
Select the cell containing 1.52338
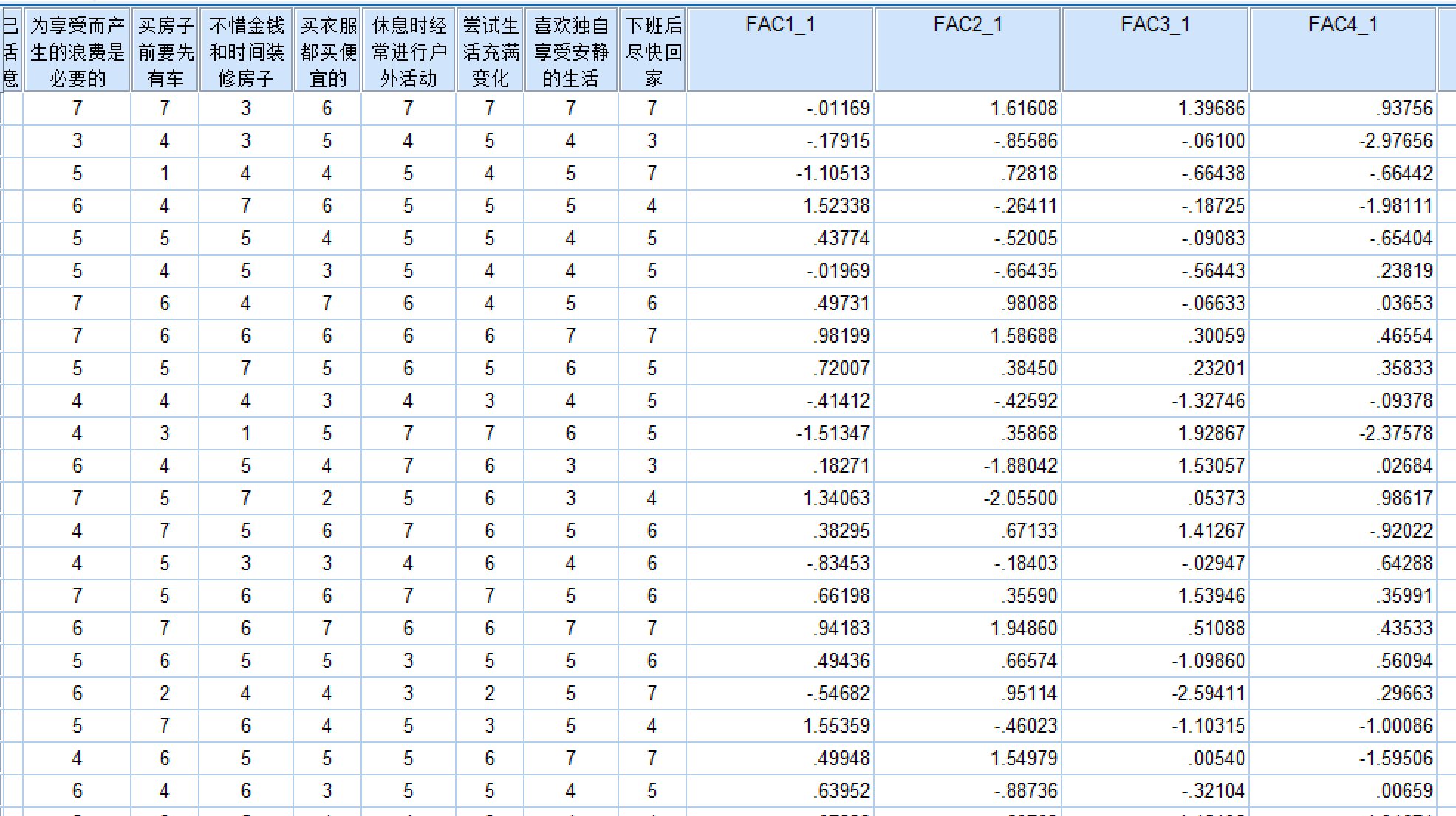(x=780, y=206)
